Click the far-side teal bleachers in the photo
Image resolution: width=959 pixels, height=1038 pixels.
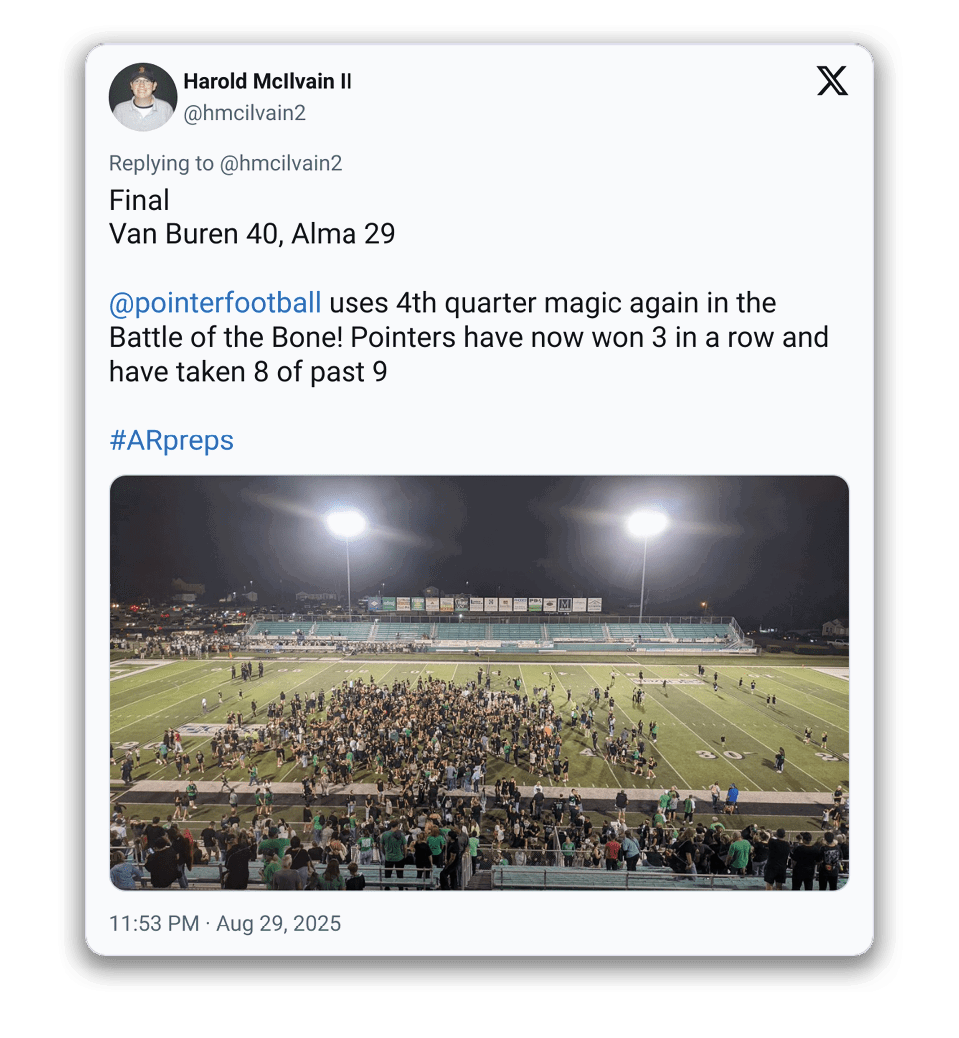point(490,632)
